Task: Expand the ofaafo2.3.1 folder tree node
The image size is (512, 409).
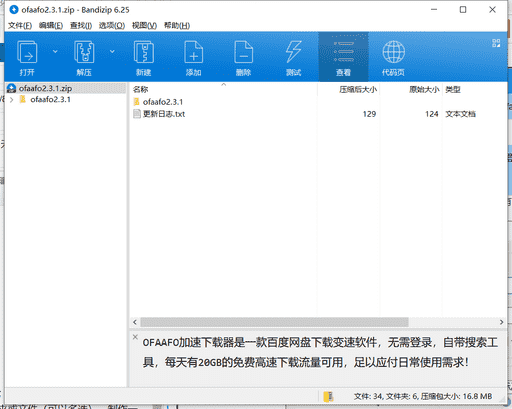Action: point(12,100)
